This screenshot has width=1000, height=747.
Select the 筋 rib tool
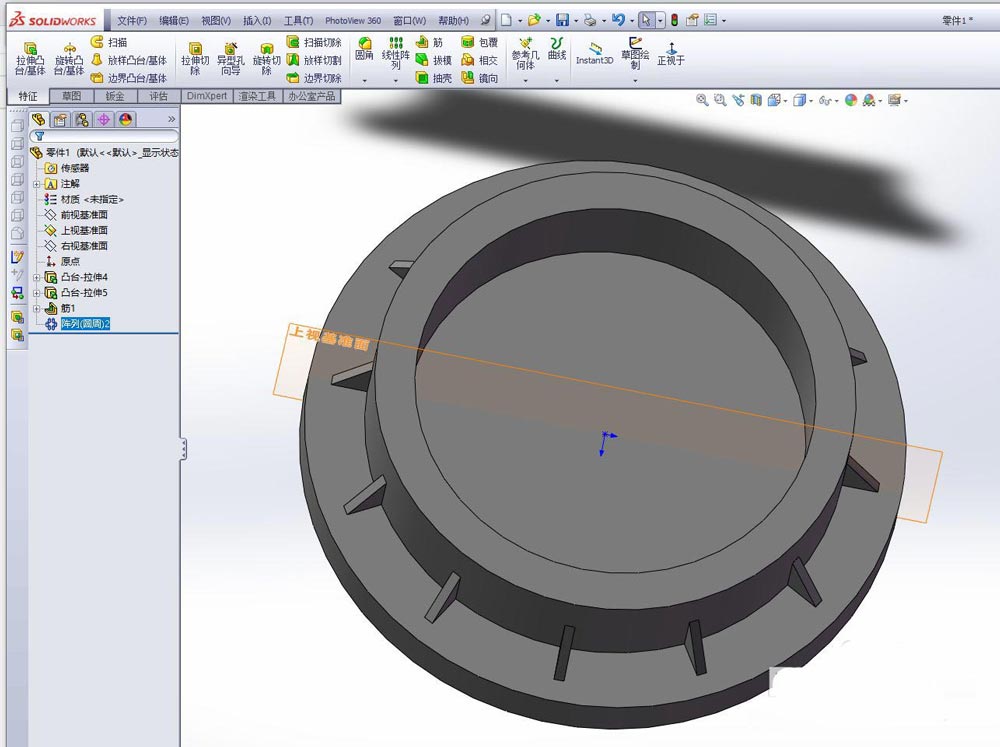[430, 43]
